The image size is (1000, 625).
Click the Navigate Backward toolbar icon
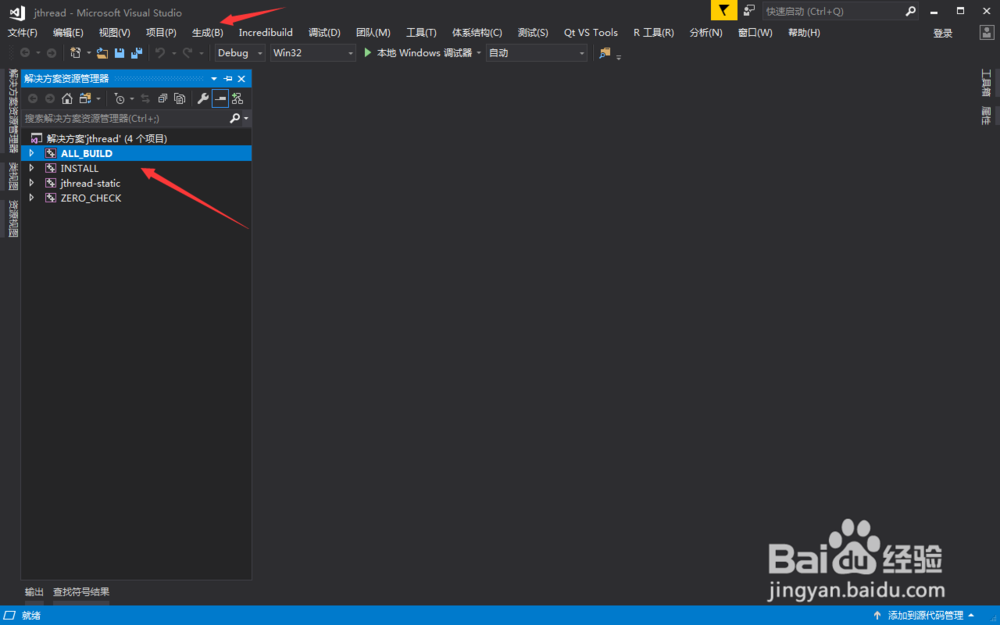tap(26, 53)
